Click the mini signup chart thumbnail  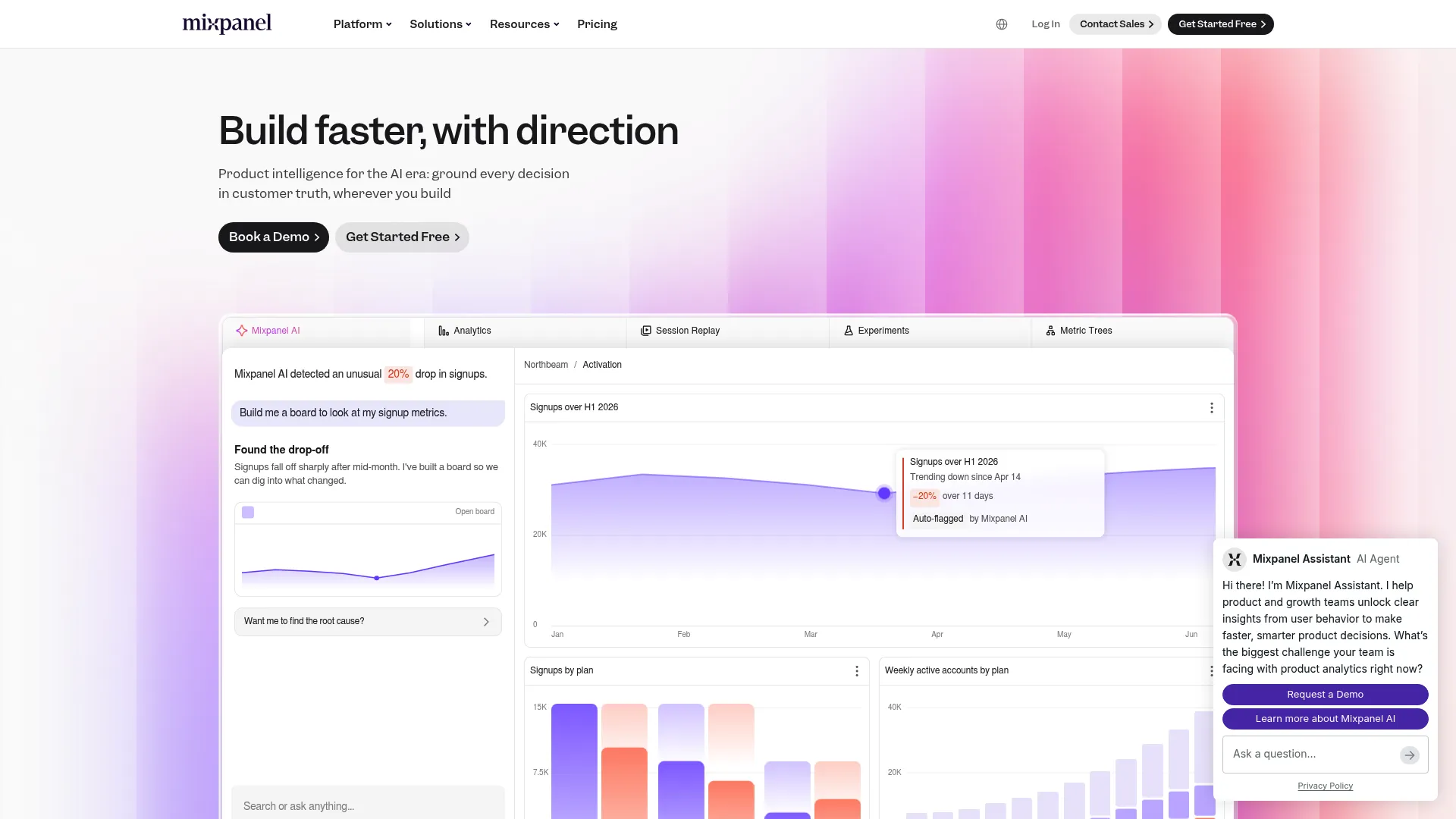point(368,560)
